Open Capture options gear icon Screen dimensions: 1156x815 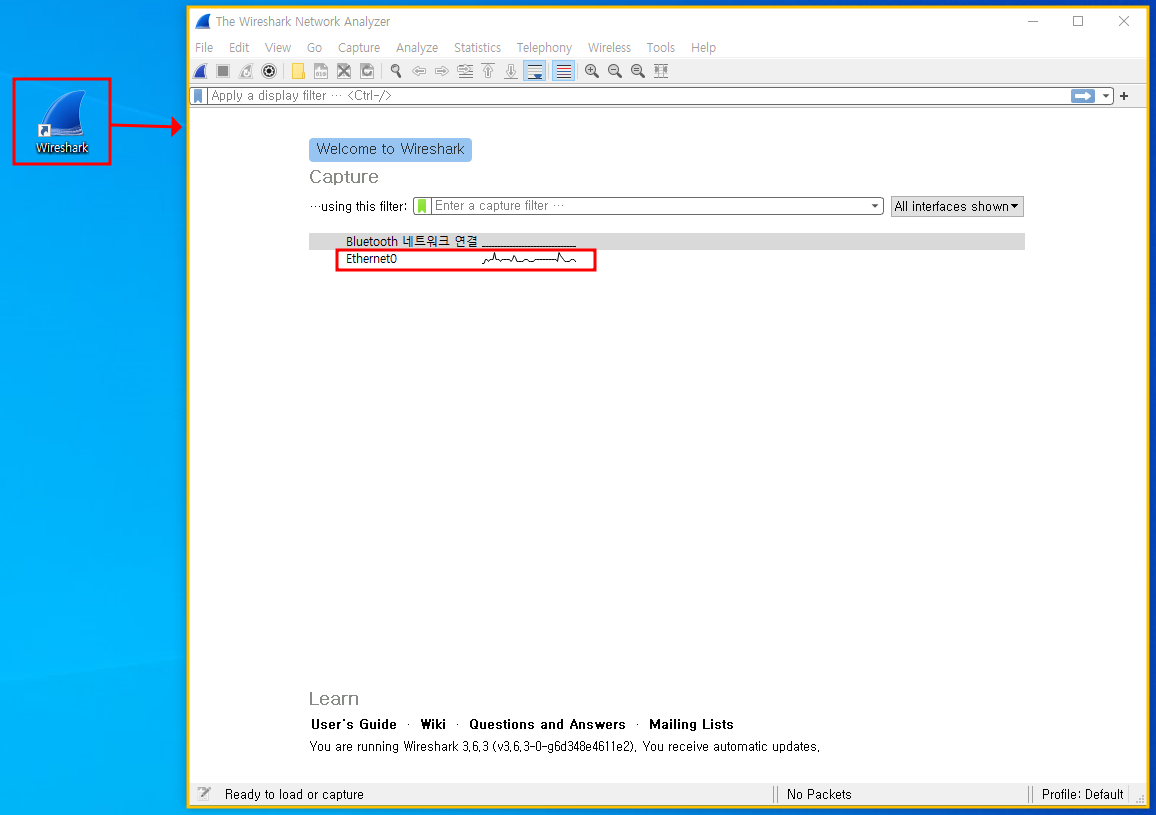click(269, 72)
